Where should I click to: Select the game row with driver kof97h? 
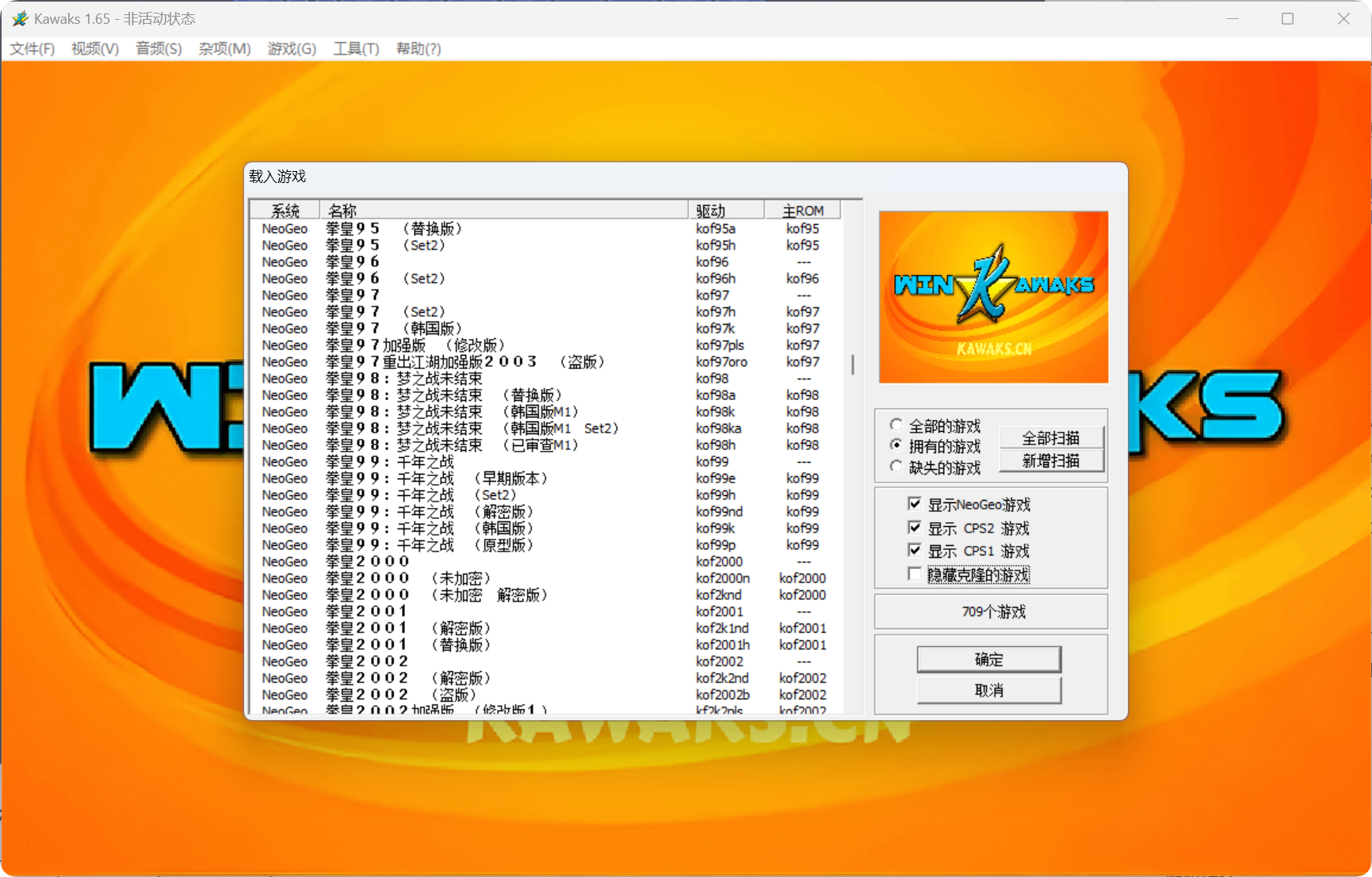click(545, 312)
